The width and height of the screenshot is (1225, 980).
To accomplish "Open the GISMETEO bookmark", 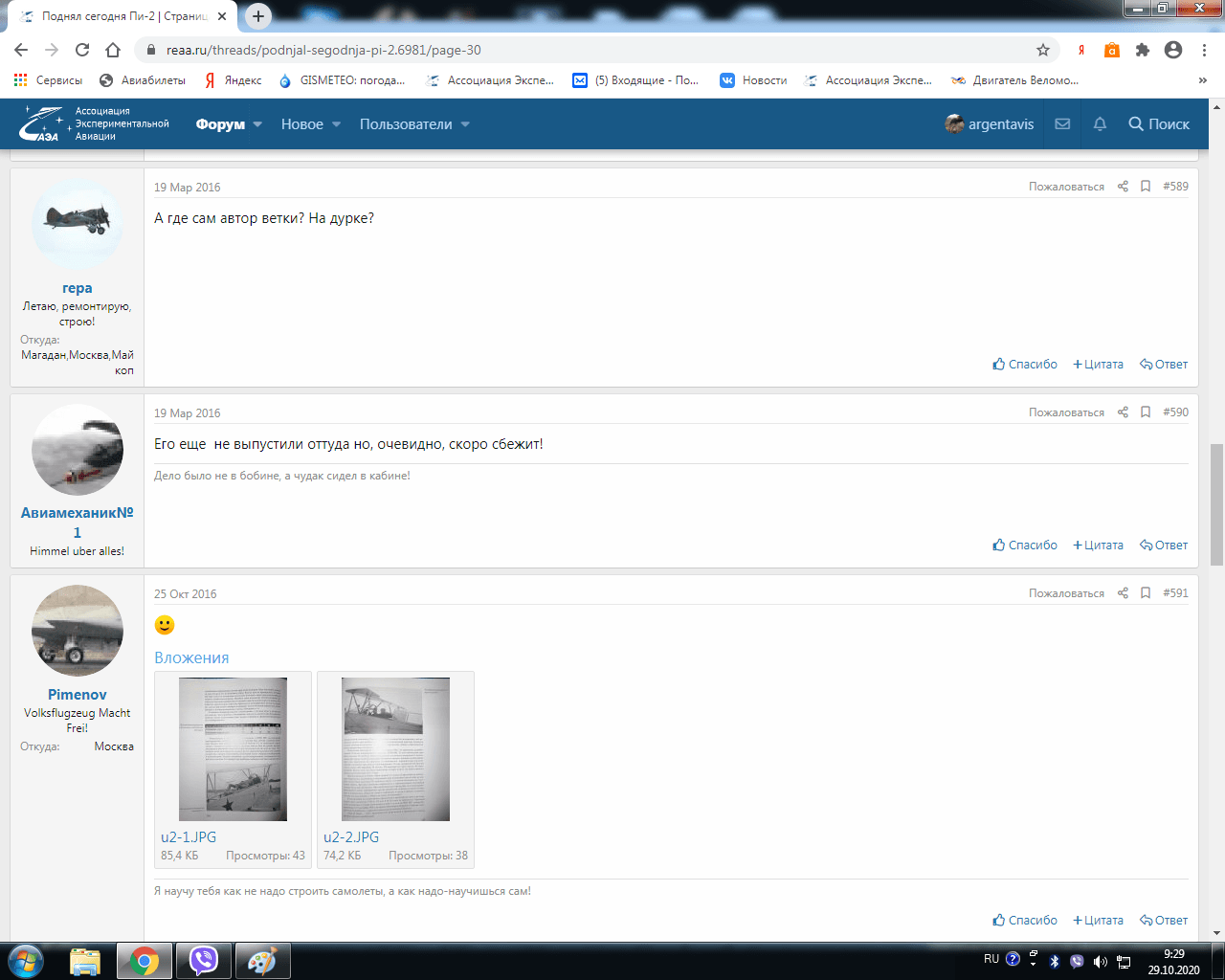I will tap(342, 80).
